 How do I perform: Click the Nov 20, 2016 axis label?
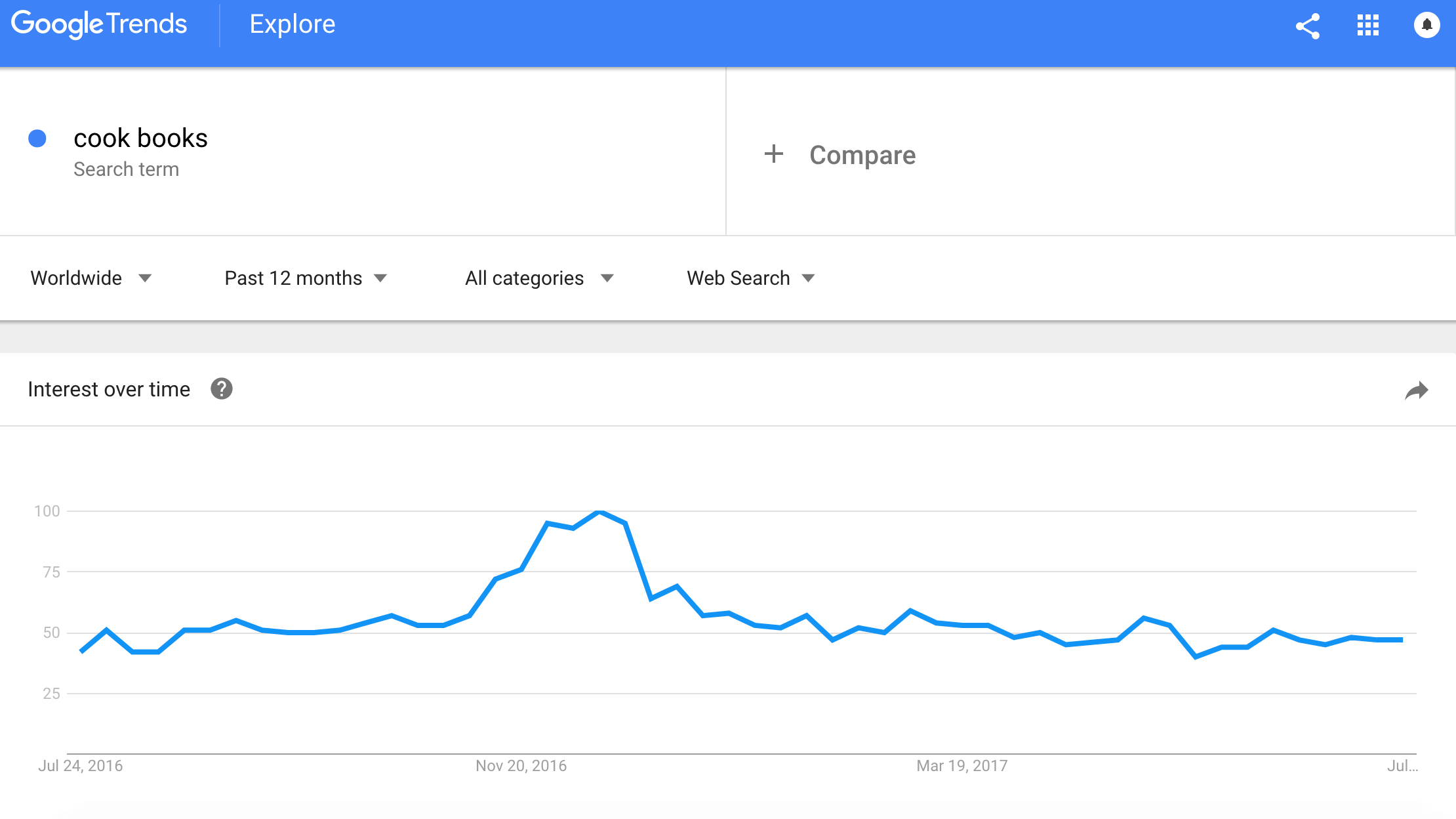521,766
